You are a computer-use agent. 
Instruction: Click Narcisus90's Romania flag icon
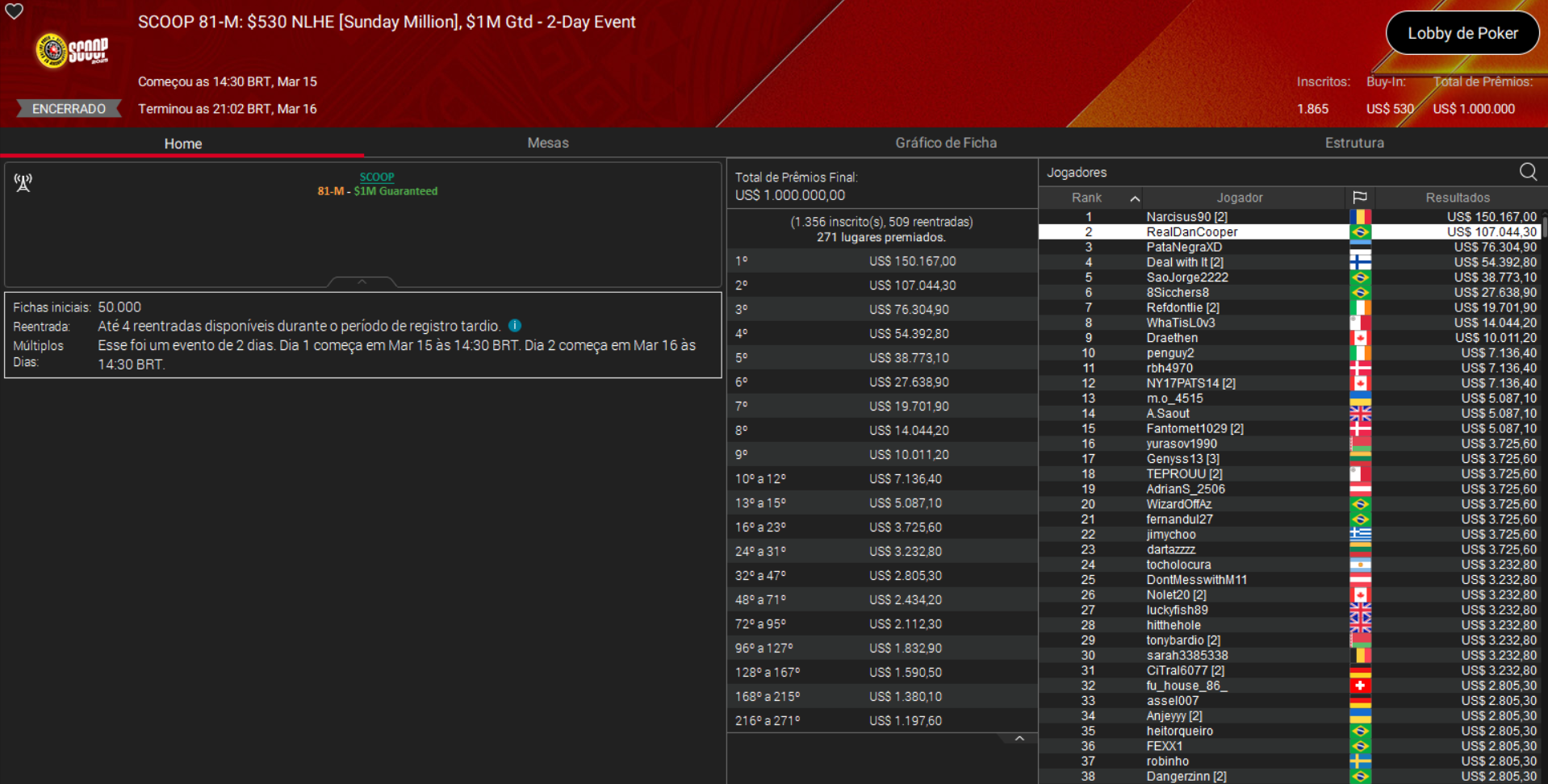pos(1362,216)
